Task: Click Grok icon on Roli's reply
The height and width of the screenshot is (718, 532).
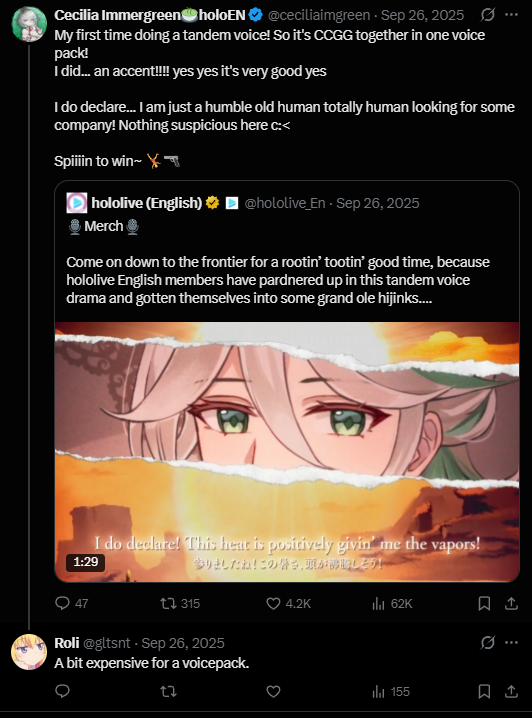Action: (x=488, y=643)
